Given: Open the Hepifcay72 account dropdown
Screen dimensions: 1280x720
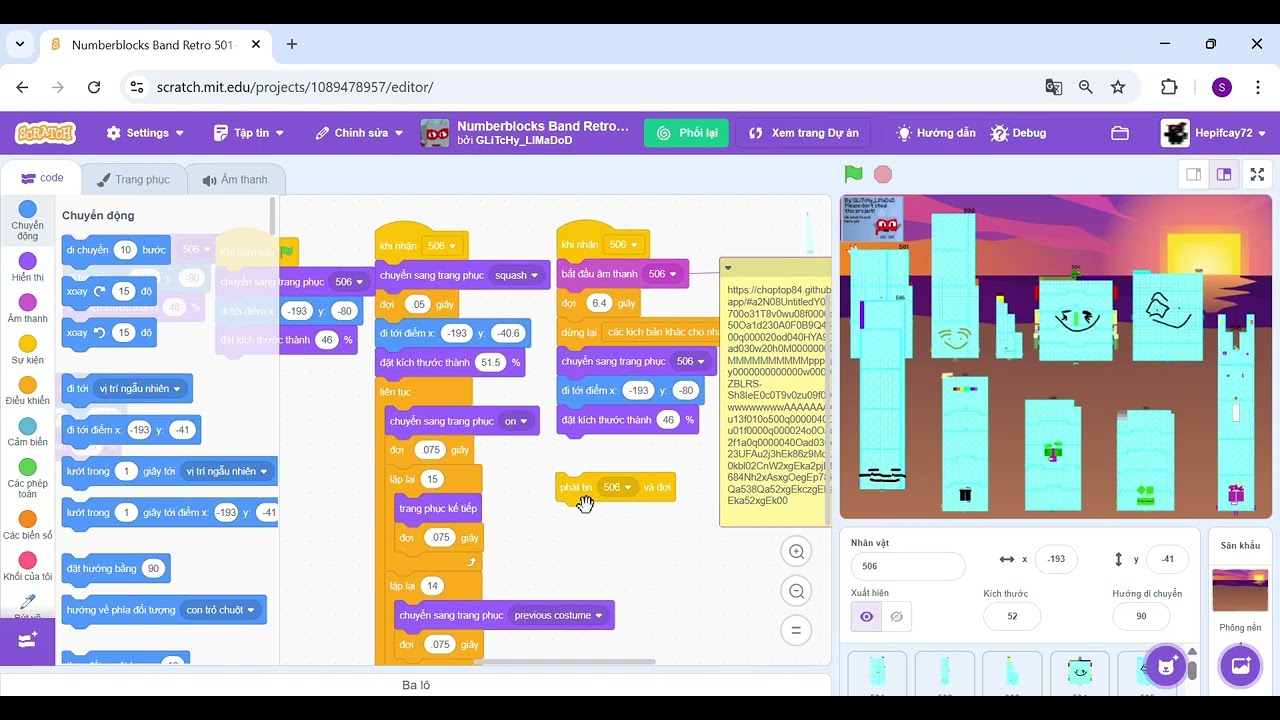Looking at the screenshot, I should pos(1214,133).
